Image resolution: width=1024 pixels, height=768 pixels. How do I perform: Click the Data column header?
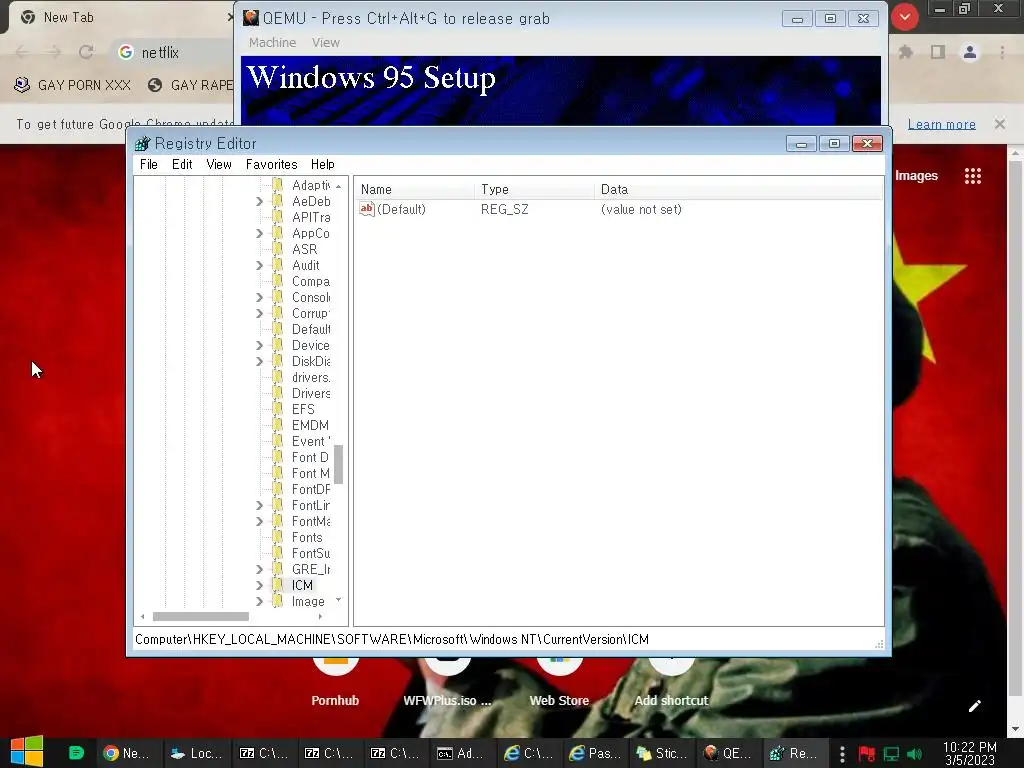(x=739, y=189)
